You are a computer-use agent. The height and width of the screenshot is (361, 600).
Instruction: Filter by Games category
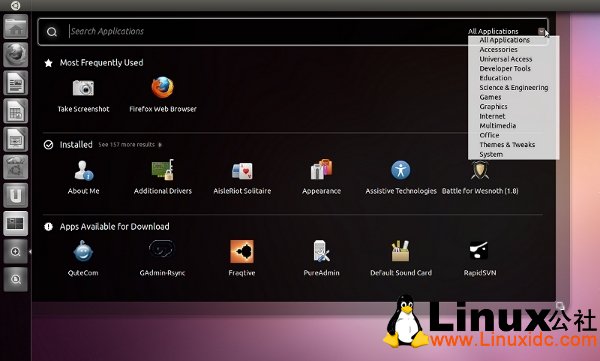click(x=490, y=97)
